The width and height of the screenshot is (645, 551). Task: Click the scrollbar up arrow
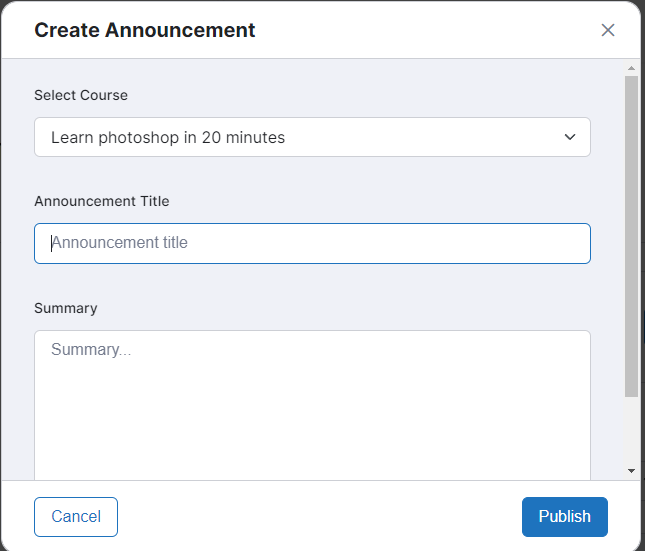(x=631, y=69)
